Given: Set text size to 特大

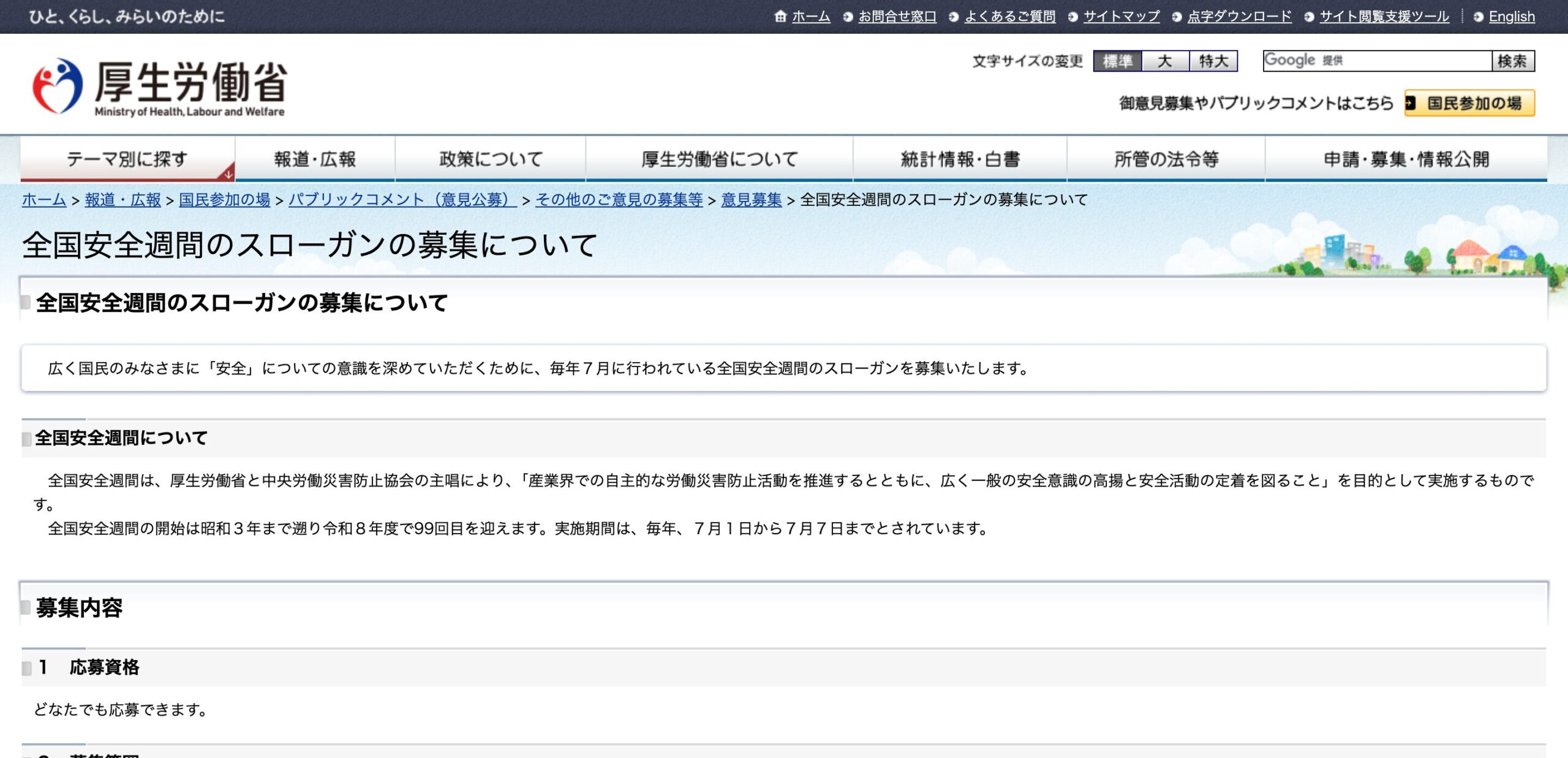Looking at the screenshot, I should [1213, 61].
